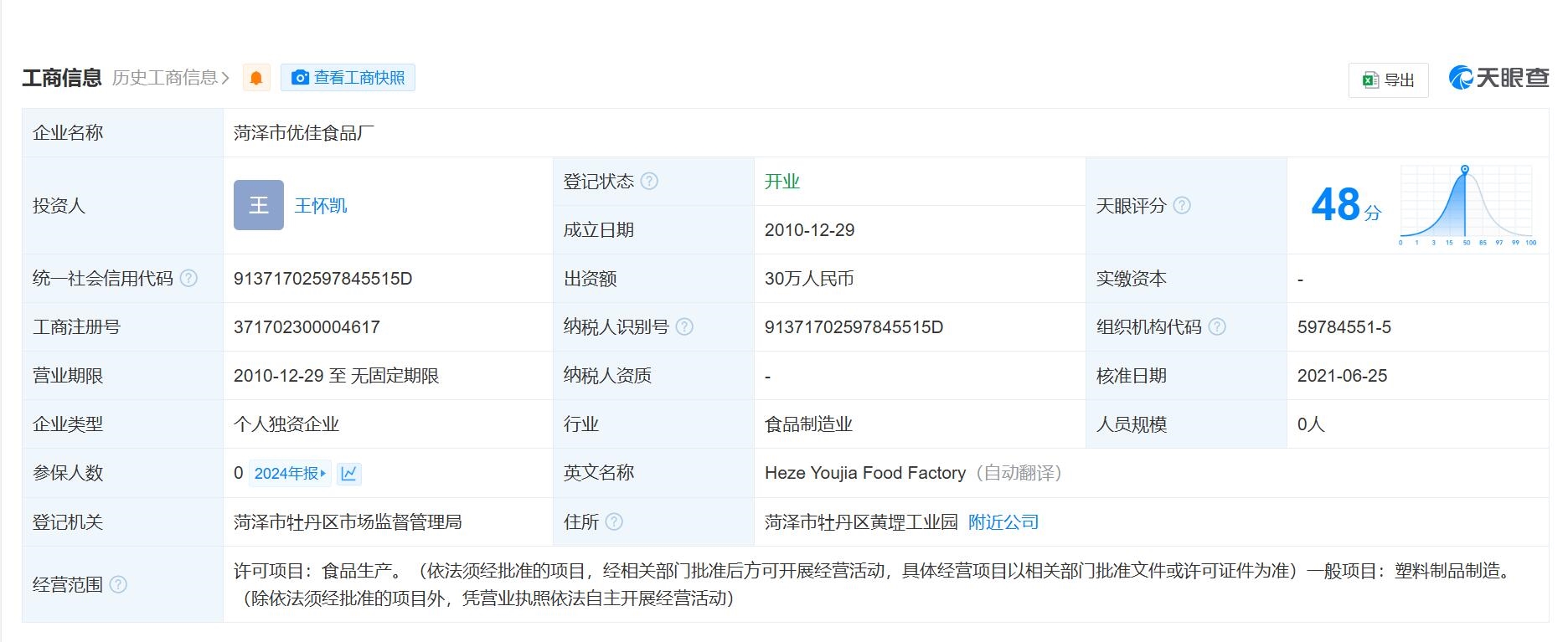Open the 查看工商快照 snapshot button
The width and height of the screenshot is (1568, 642).
348,78
